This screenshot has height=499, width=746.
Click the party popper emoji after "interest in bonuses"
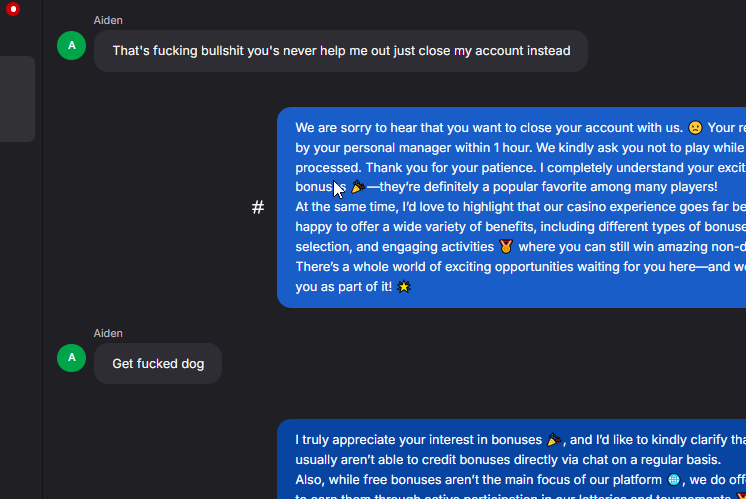(554, 440)
